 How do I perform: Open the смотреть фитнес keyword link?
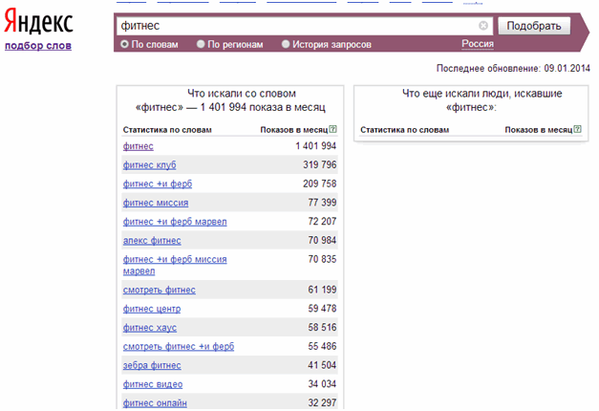tap(159, 290)
